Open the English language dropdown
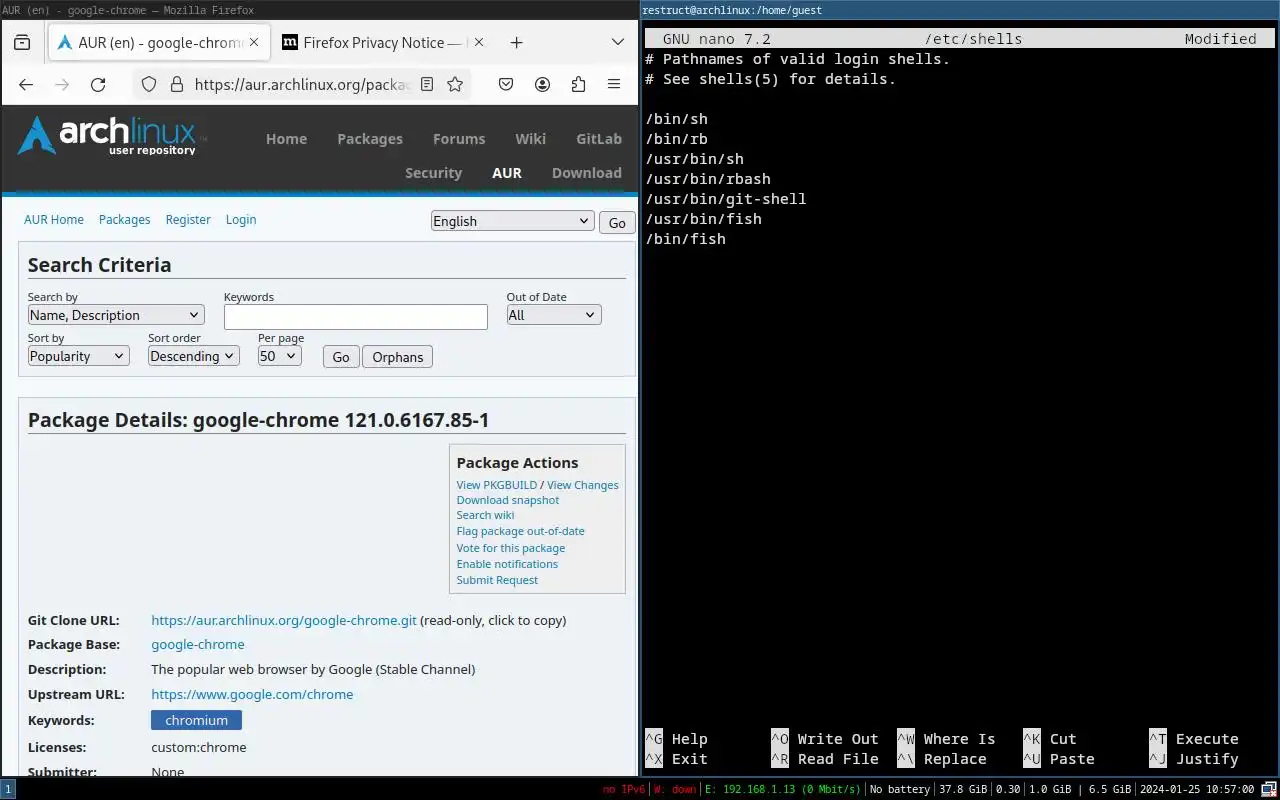Image resolution: width=1280 pixels, height=800 pixels. point(513,221)
